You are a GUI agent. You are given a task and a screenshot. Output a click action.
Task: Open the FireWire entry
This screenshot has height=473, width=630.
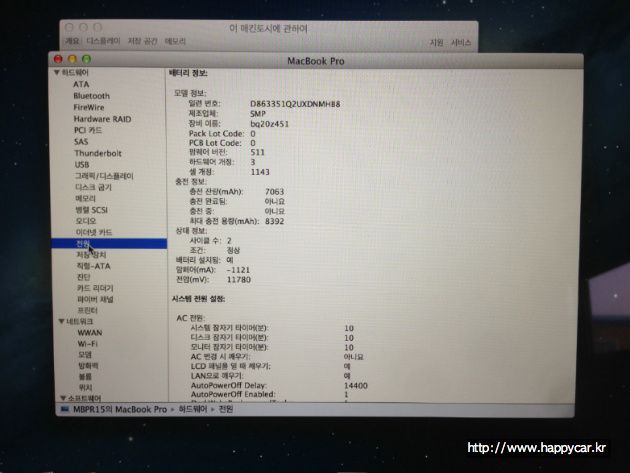click(89, 107)
